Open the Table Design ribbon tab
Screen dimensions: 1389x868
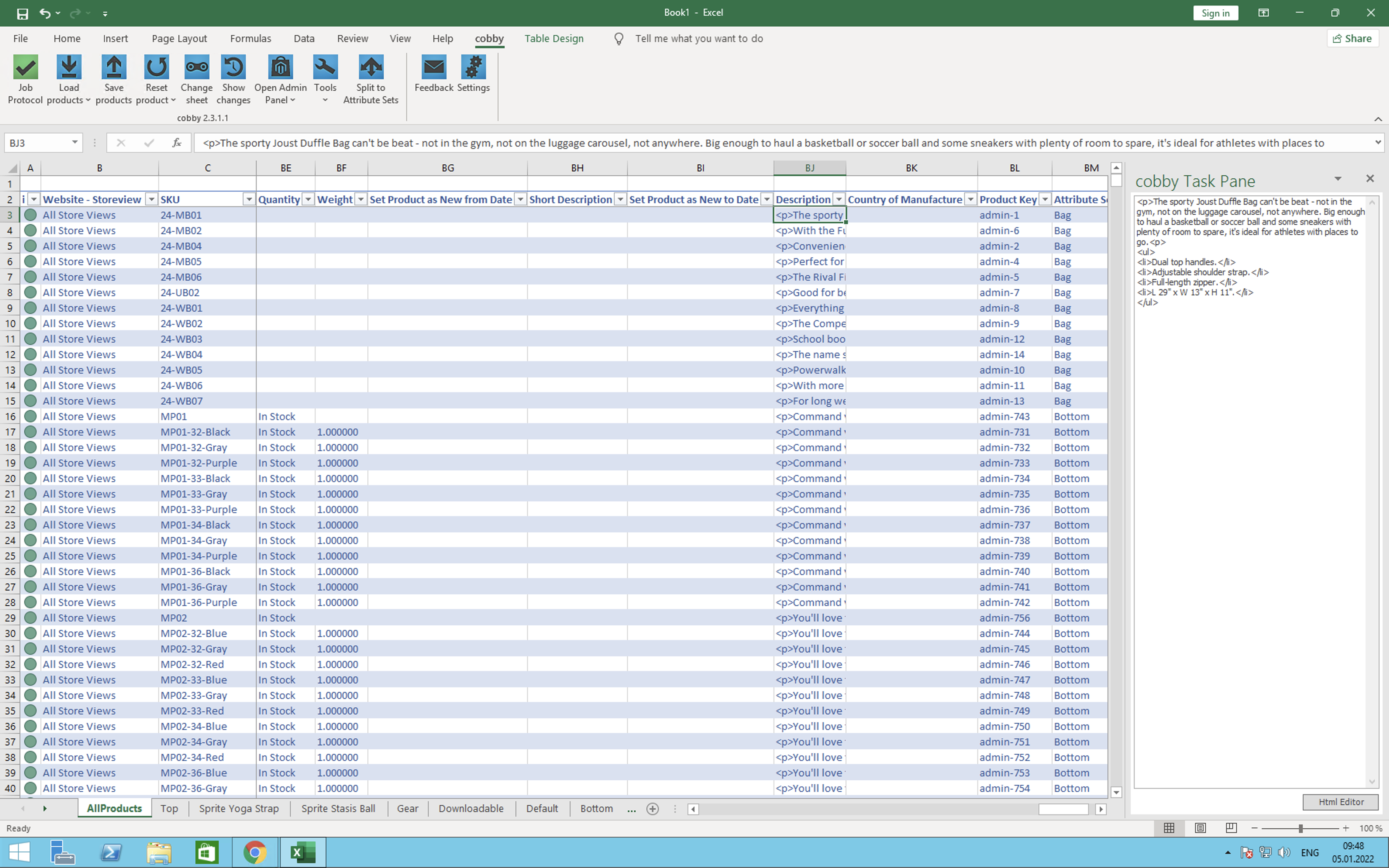click(554, 38)
